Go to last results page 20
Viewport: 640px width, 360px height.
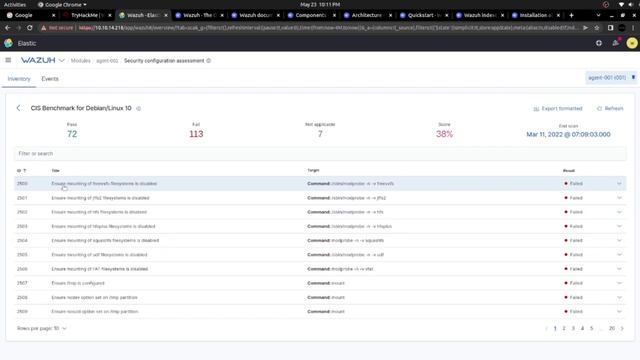tap(611, 328)
